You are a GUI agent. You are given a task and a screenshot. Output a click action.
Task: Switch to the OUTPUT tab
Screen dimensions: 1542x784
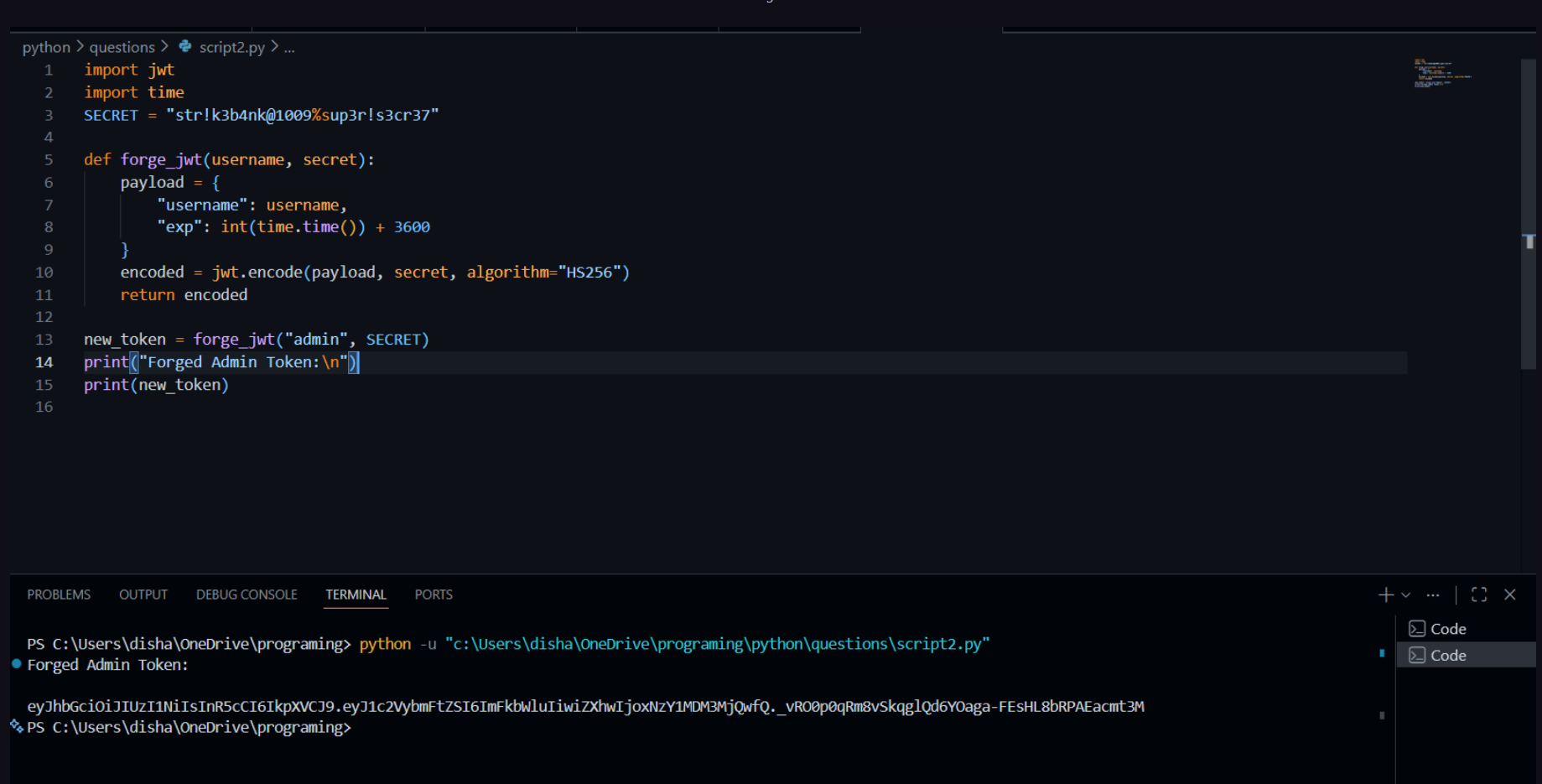[x=143, y=594]
